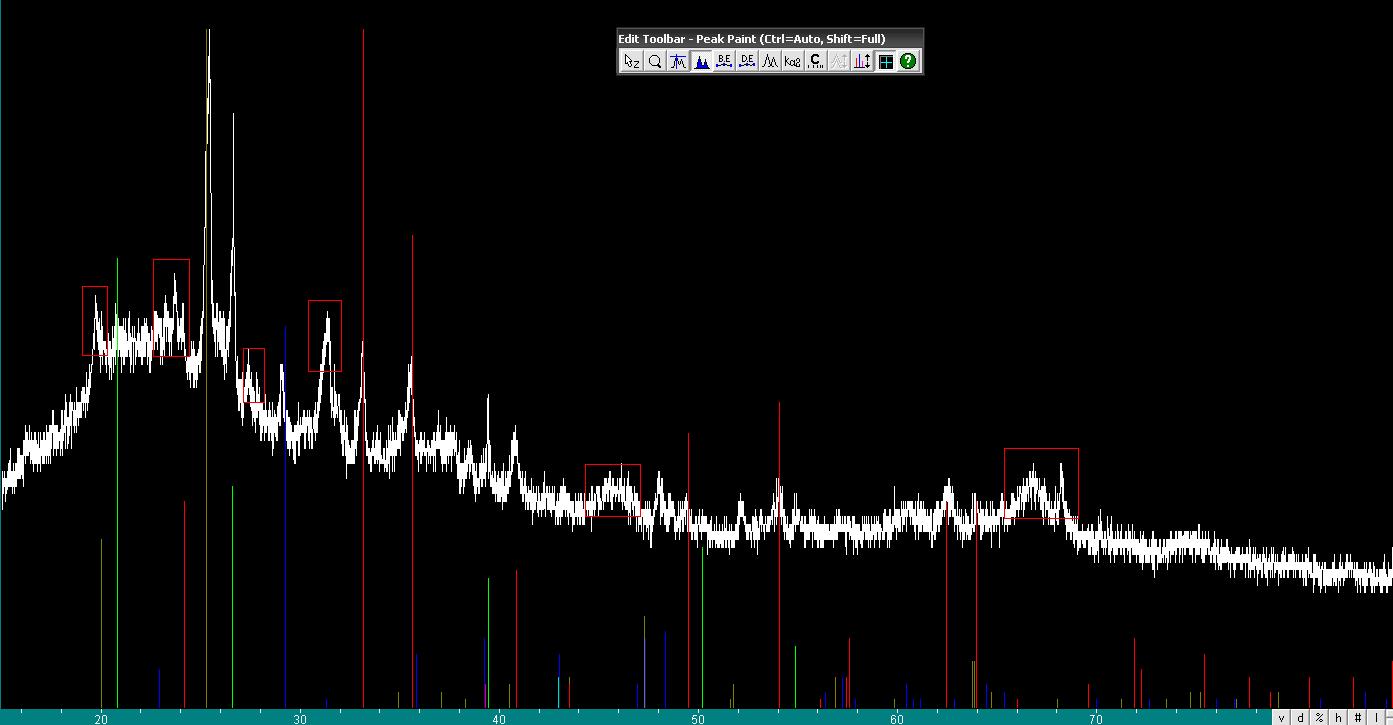The width and height of the screenshot is (1393, 725).
Task: Click the 'v' button in bottom-right corner
Action: click(x=1281, y=717)
